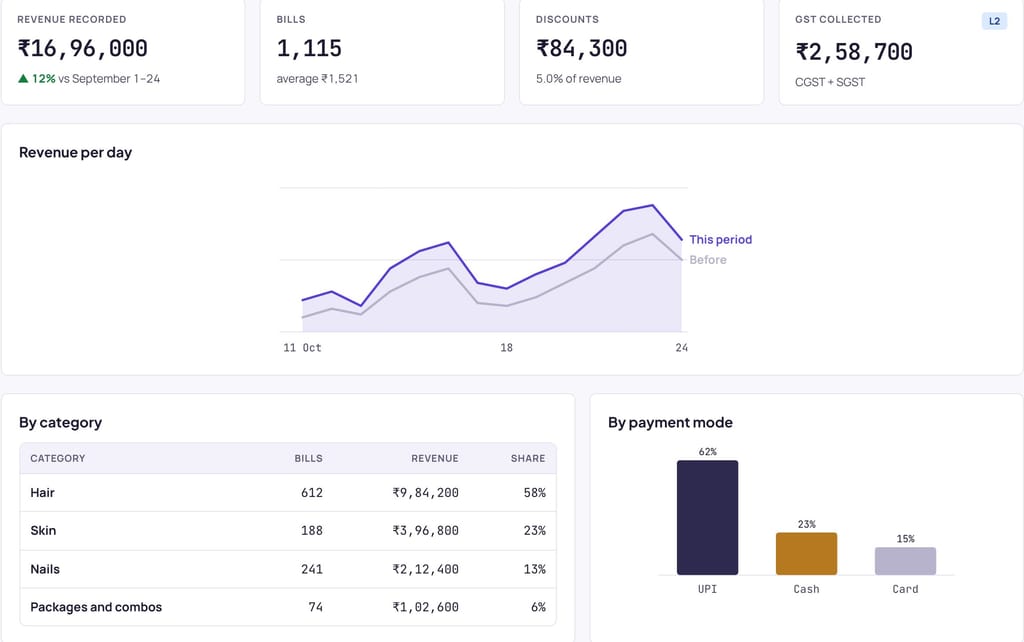The height and width of the screenshot is (642, 1024).
Task: Click the SHARE column header
Action: click(528, 458)
